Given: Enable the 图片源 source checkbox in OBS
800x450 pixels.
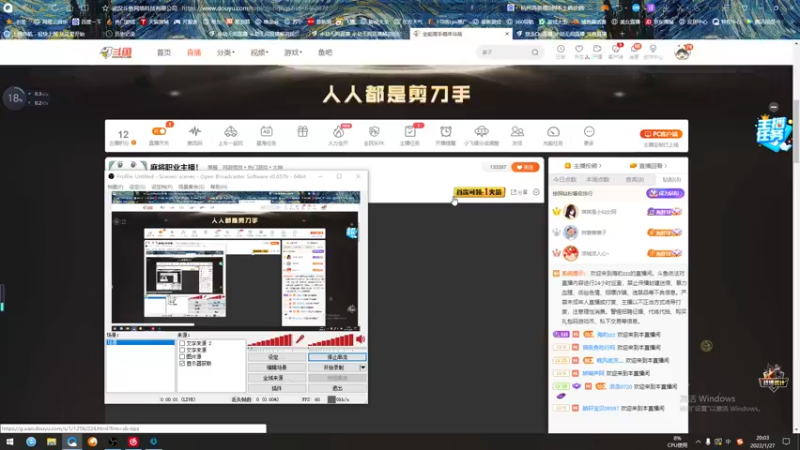Looking at the screenshot, I should click(182, 357).
